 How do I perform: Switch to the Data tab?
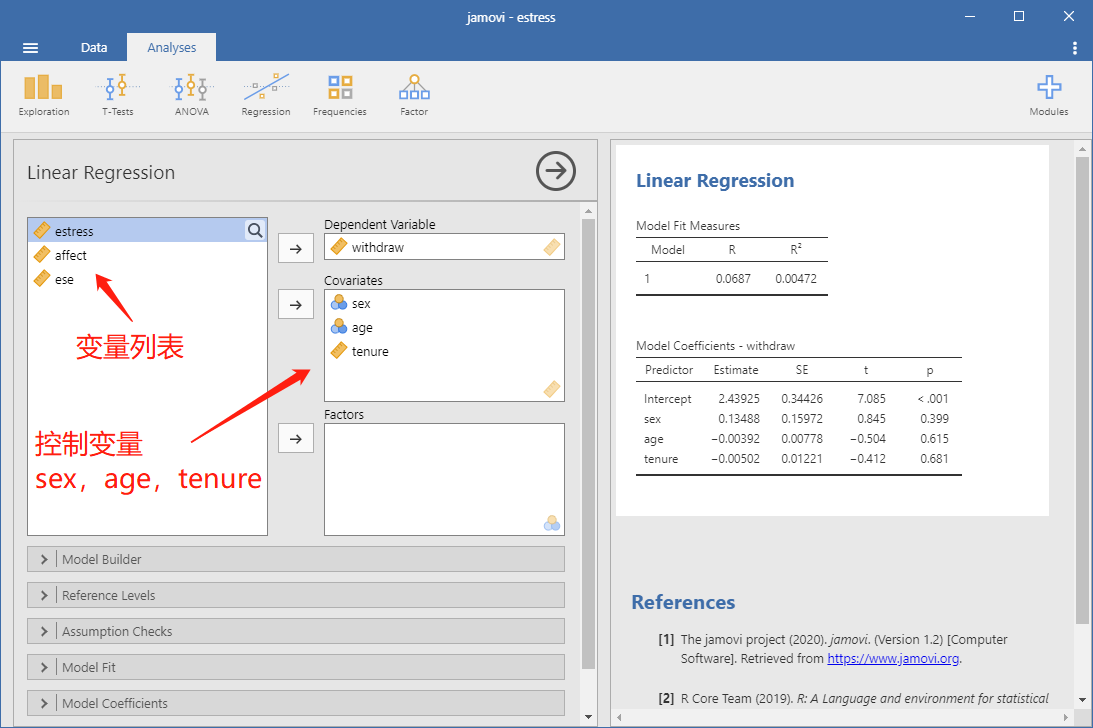coord(93,47)
